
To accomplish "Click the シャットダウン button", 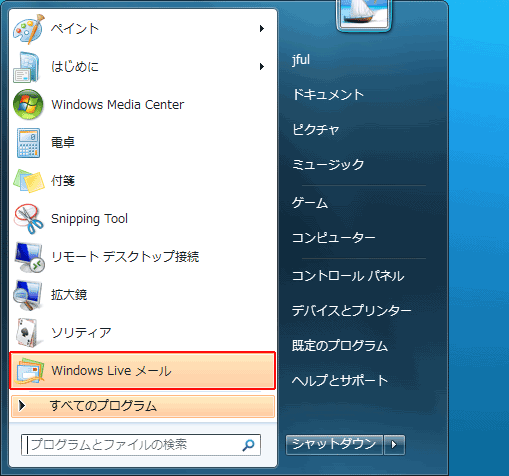I will (x=334, y=445).
